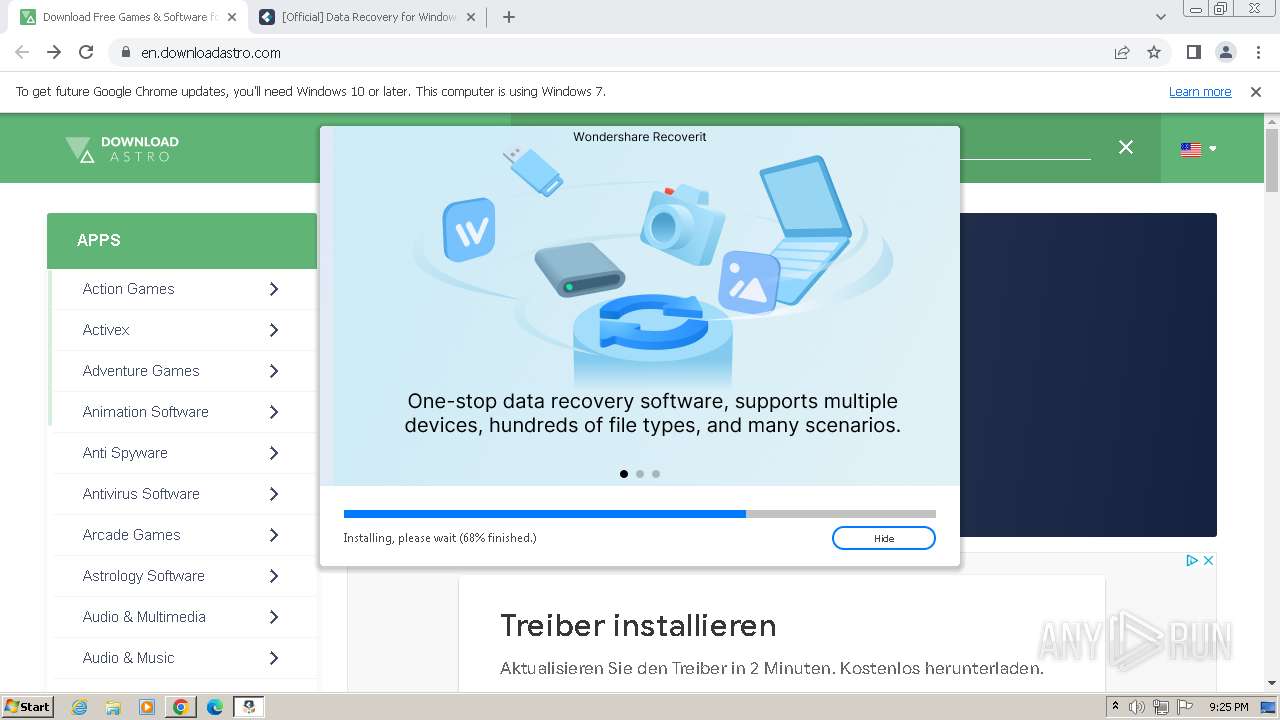Open the network tray icon
This screenshot has height=720, width=1280.
click(x=1160, y=707)
